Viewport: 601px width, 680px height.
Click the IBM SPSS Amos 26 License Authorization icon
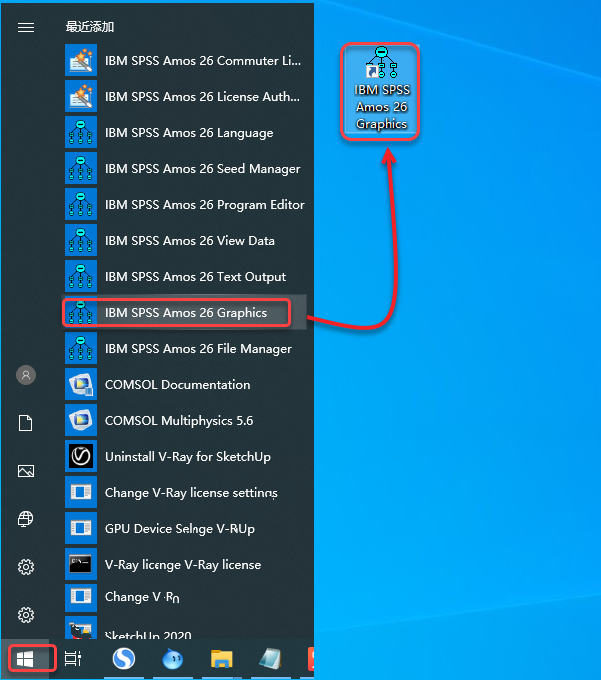[x=81, y=96]
